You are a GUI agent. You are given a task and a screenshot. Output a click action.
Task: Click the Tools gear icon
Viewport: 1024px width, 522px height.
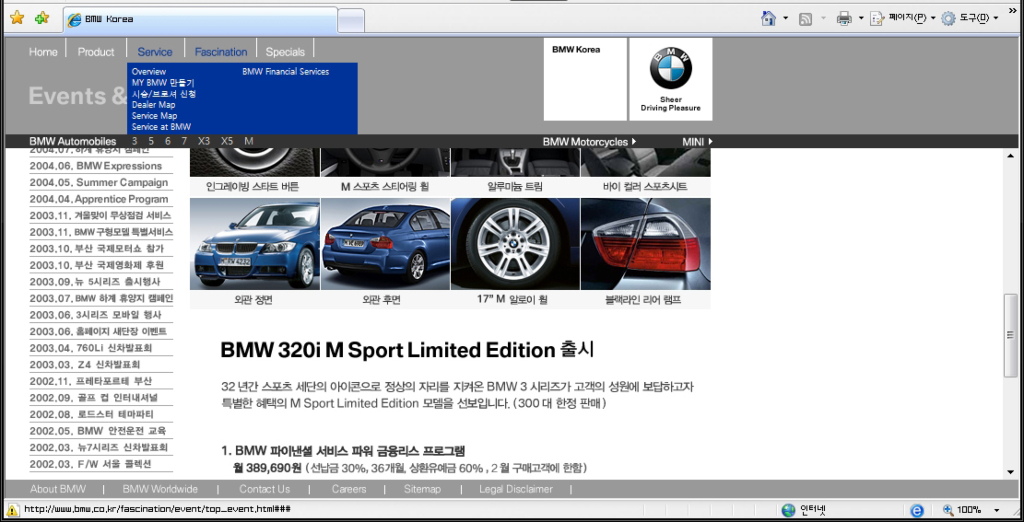tap(948, 18)
